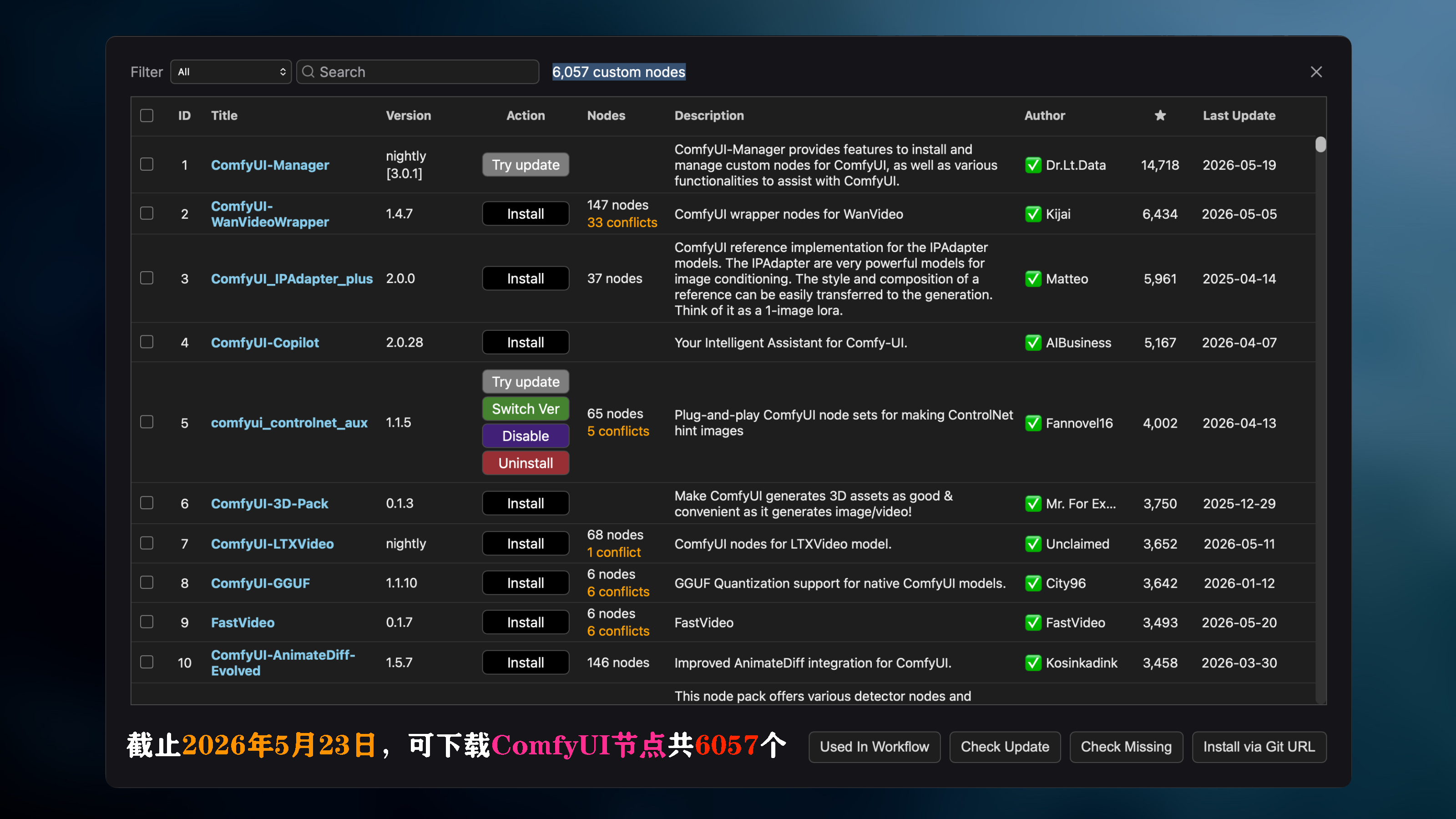The height and width of the screenshot is (819, 1456).
Task: Click Used In Workflow button
Action: point(875,747)
